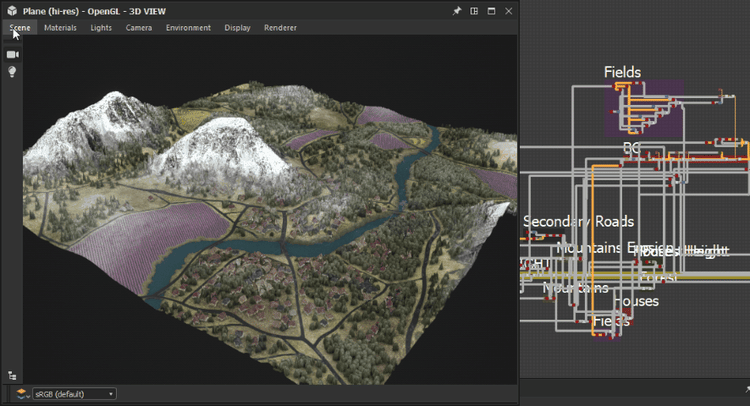
Task: Open the Camera menu
Action: pos(139,28)
